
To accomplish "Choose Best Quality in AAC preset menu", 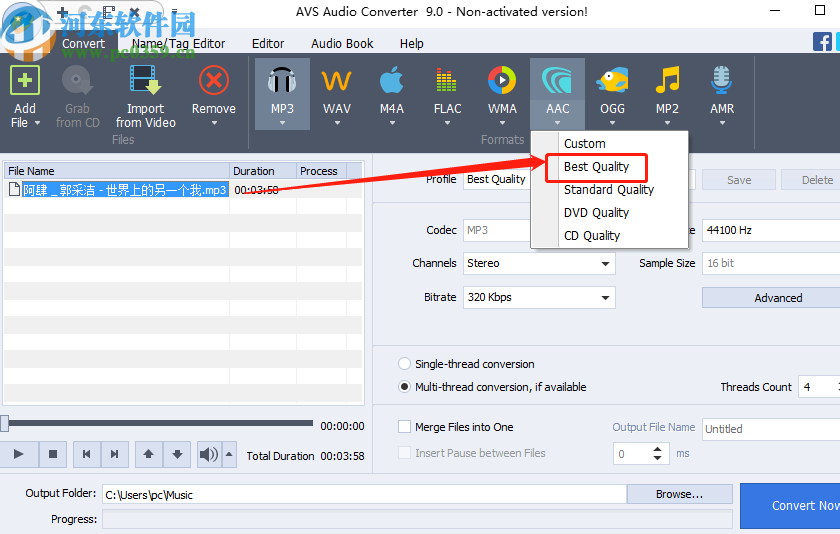I will pos(609,167).
